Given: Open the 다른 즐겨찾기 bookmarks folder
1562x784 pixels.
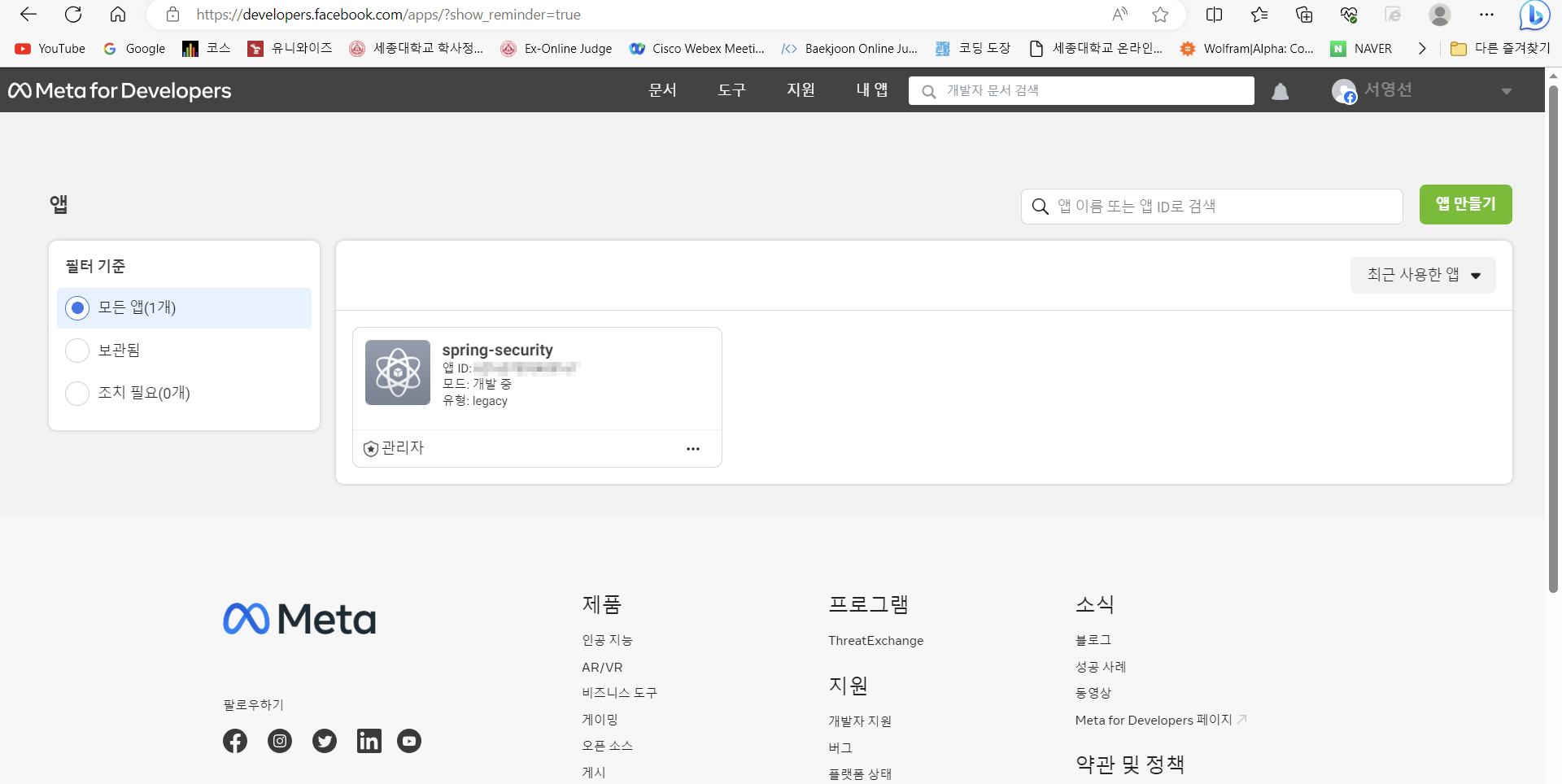Looking at the screenshot, I should [1501, 49].
